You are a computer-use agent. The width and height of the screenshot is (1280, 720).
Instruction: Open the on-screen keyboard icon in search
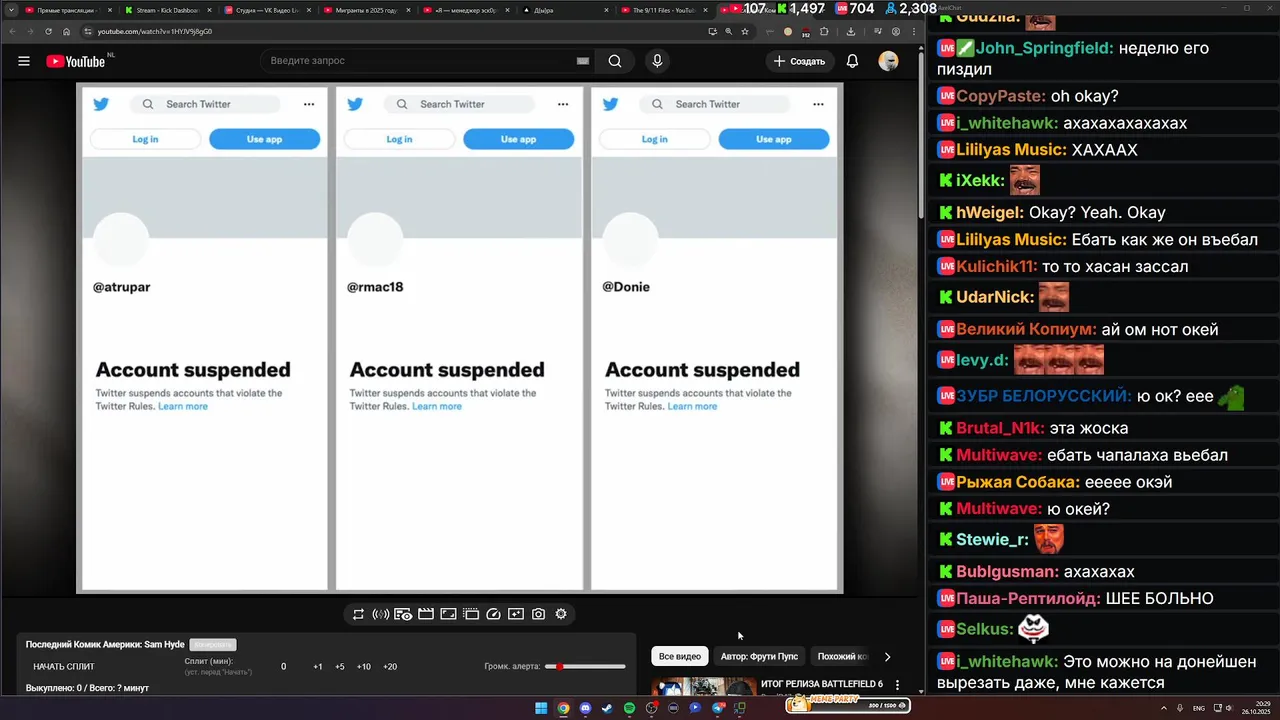coord(583,61)
